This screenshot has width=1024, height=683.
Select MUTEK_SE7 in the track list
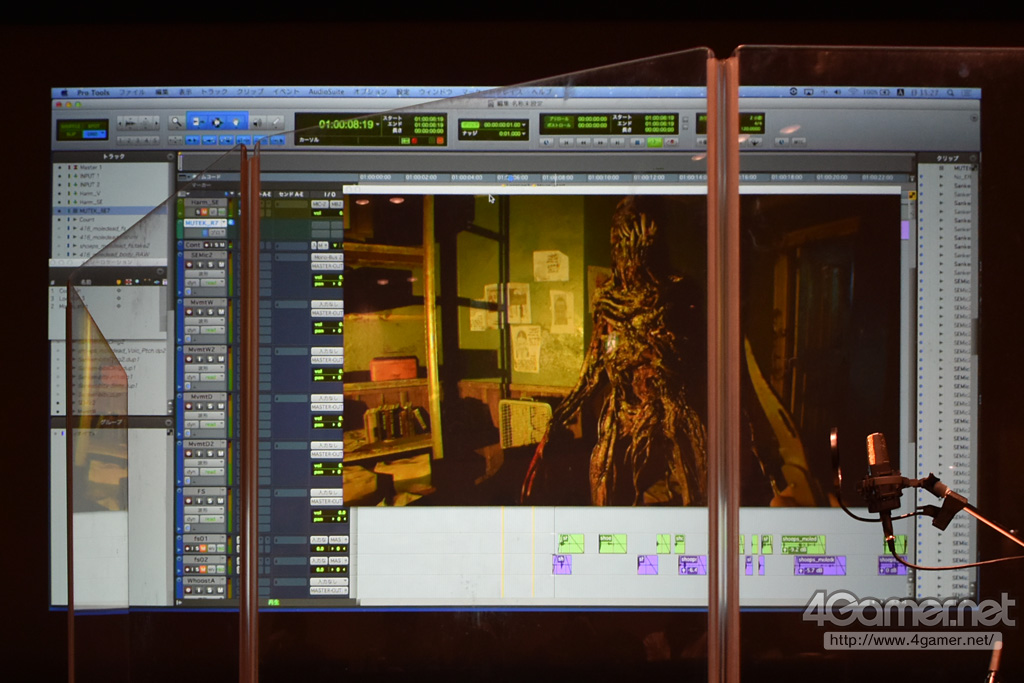(x=111, y=211)
